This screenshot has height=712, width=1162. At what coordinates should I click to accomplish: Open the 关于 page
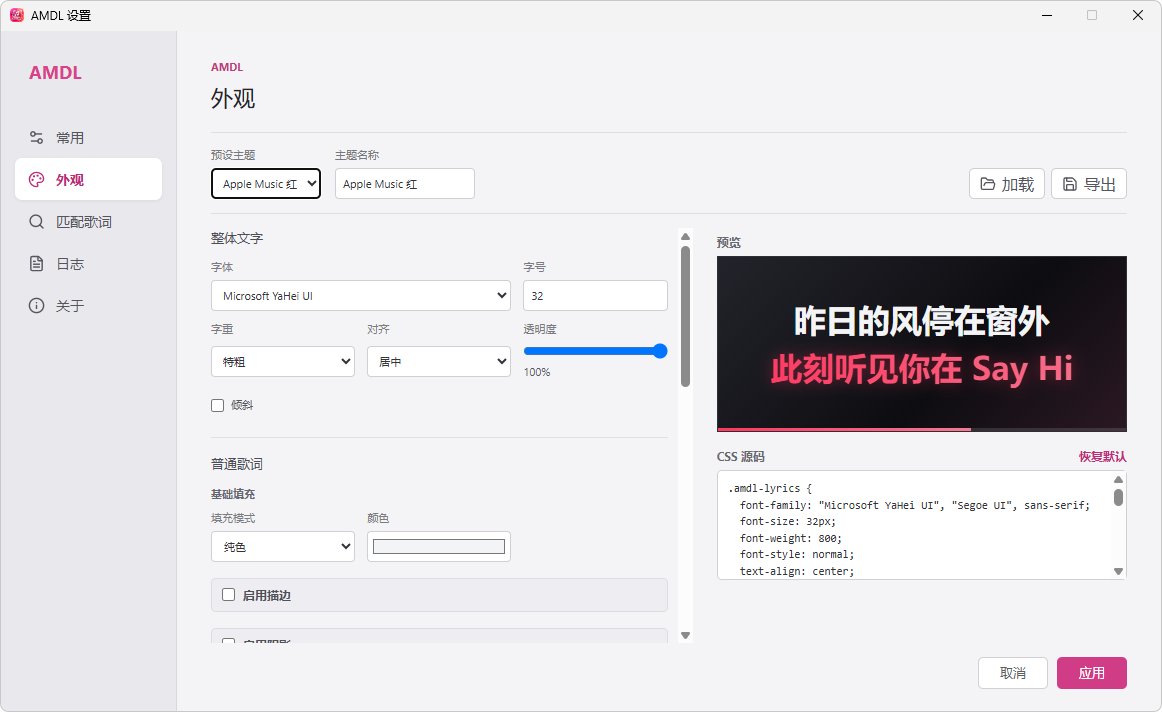coord(88,305)
